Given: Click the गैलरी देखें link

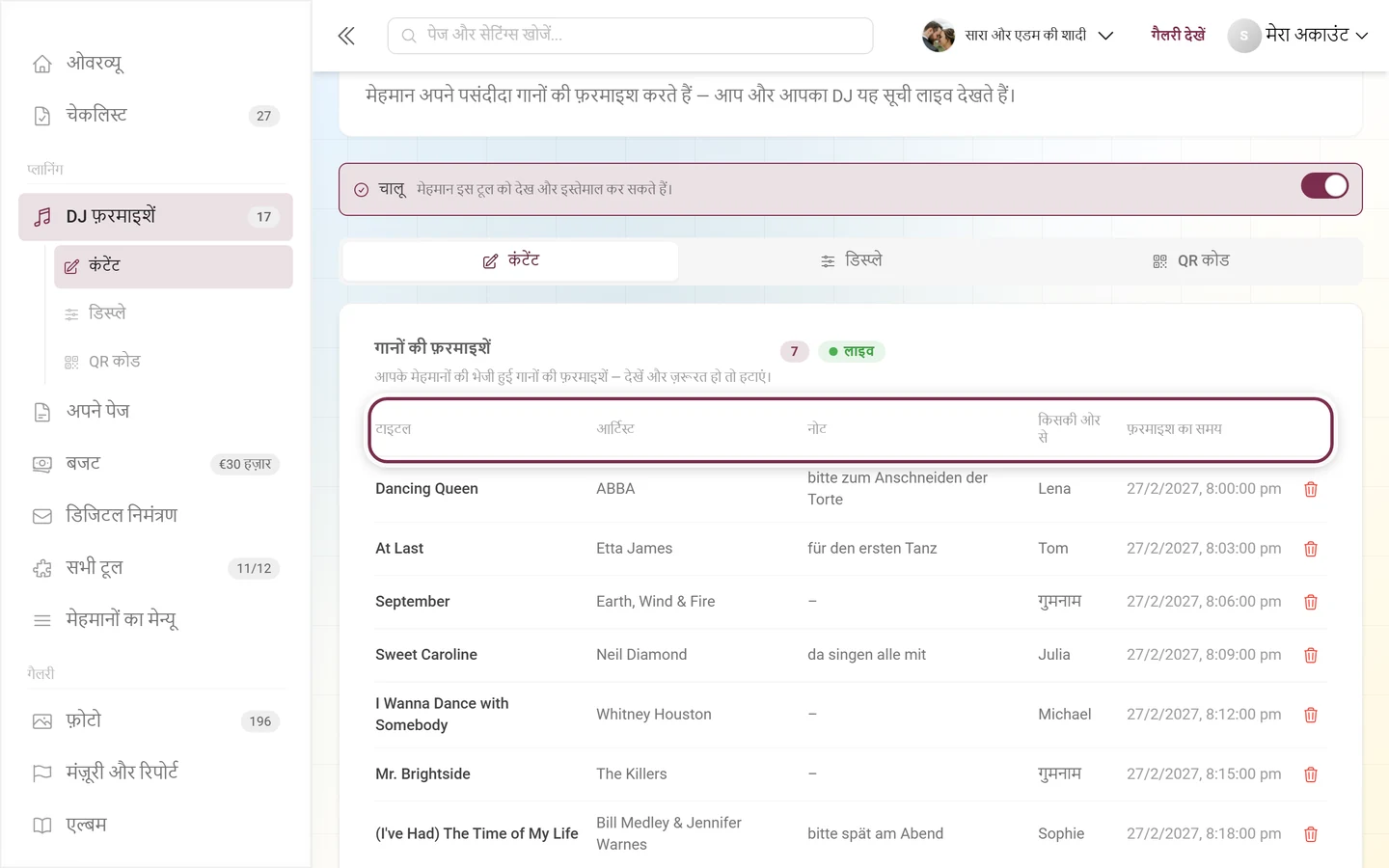Looking at the screenshot, I should pyautogui.click(x=1178, y=36).
